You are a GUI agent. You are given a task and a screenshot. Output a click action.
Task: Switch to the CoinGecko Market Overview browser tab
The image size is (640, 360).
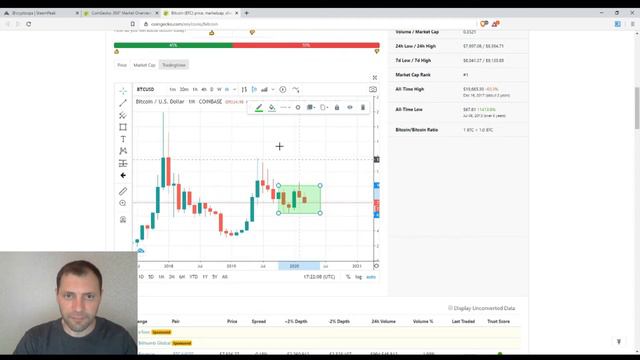coord(120,13)
